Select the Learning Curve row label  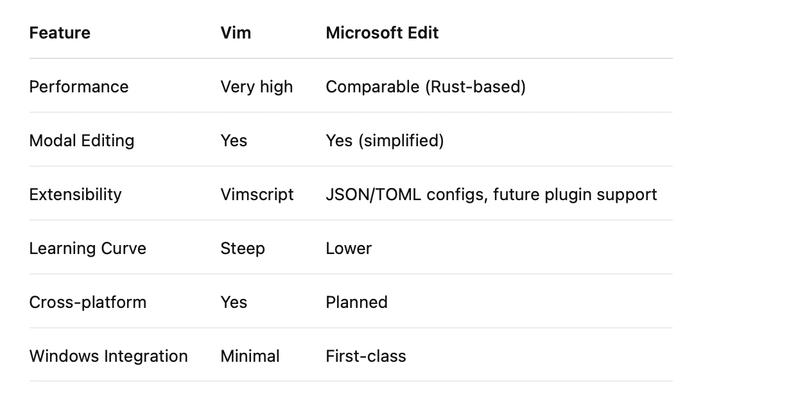[88, 248]
